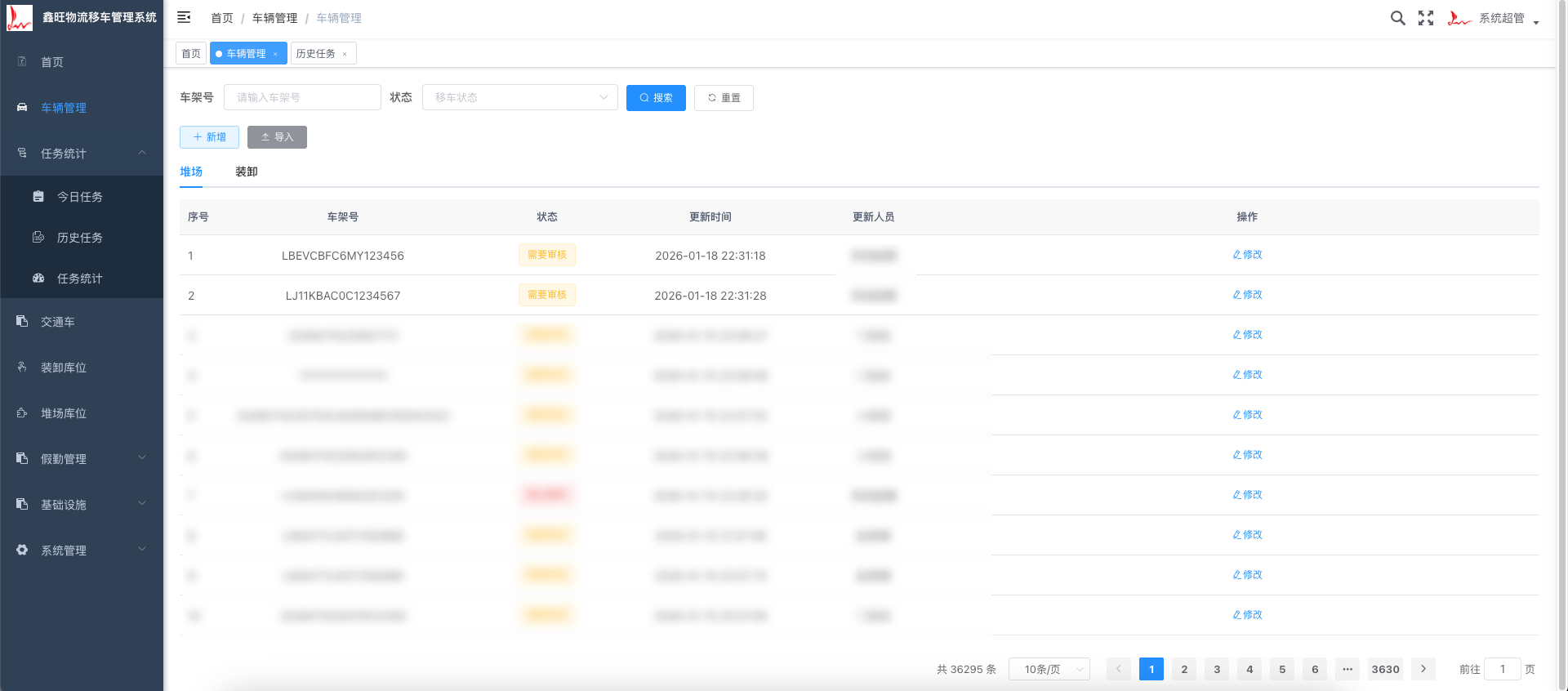1568x691 pixels.
Task: Click update time 2026-01-18 22:31:28
Action: (710, 296)
